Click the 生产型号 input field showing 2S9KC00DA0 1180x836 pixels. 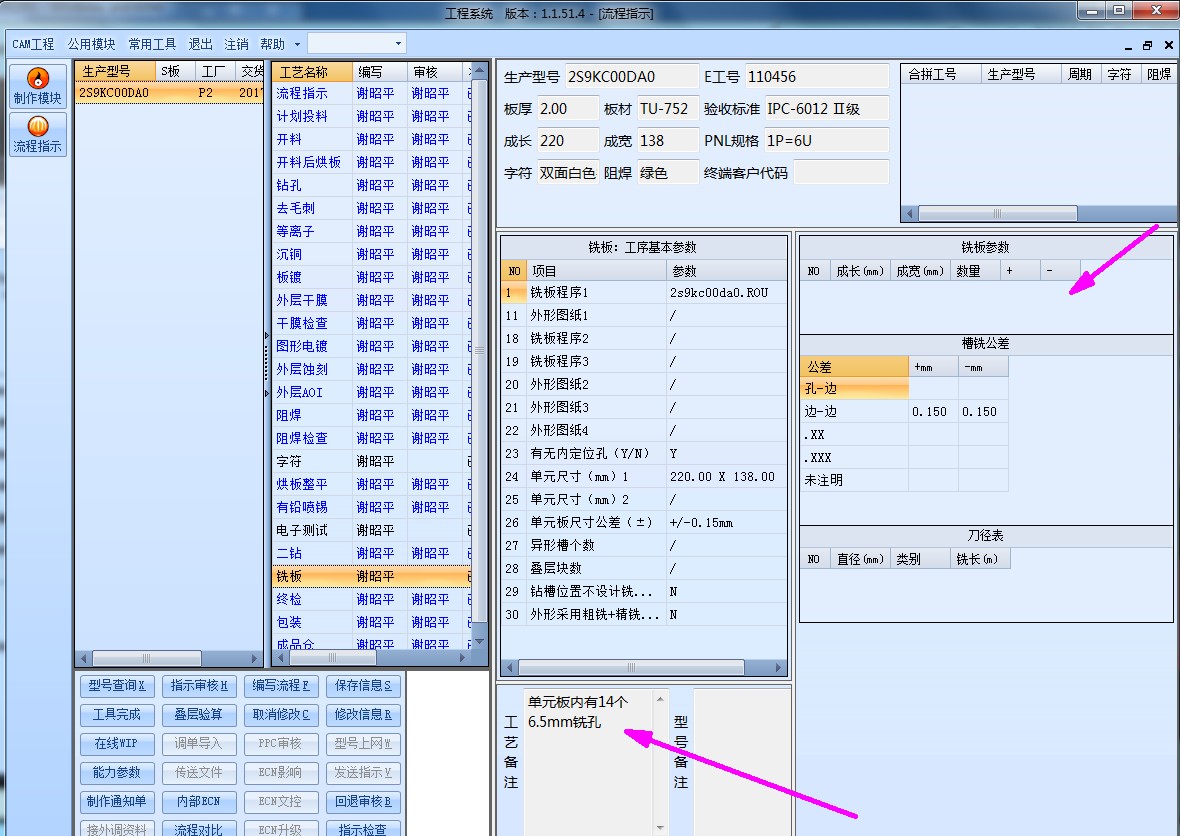631,77
